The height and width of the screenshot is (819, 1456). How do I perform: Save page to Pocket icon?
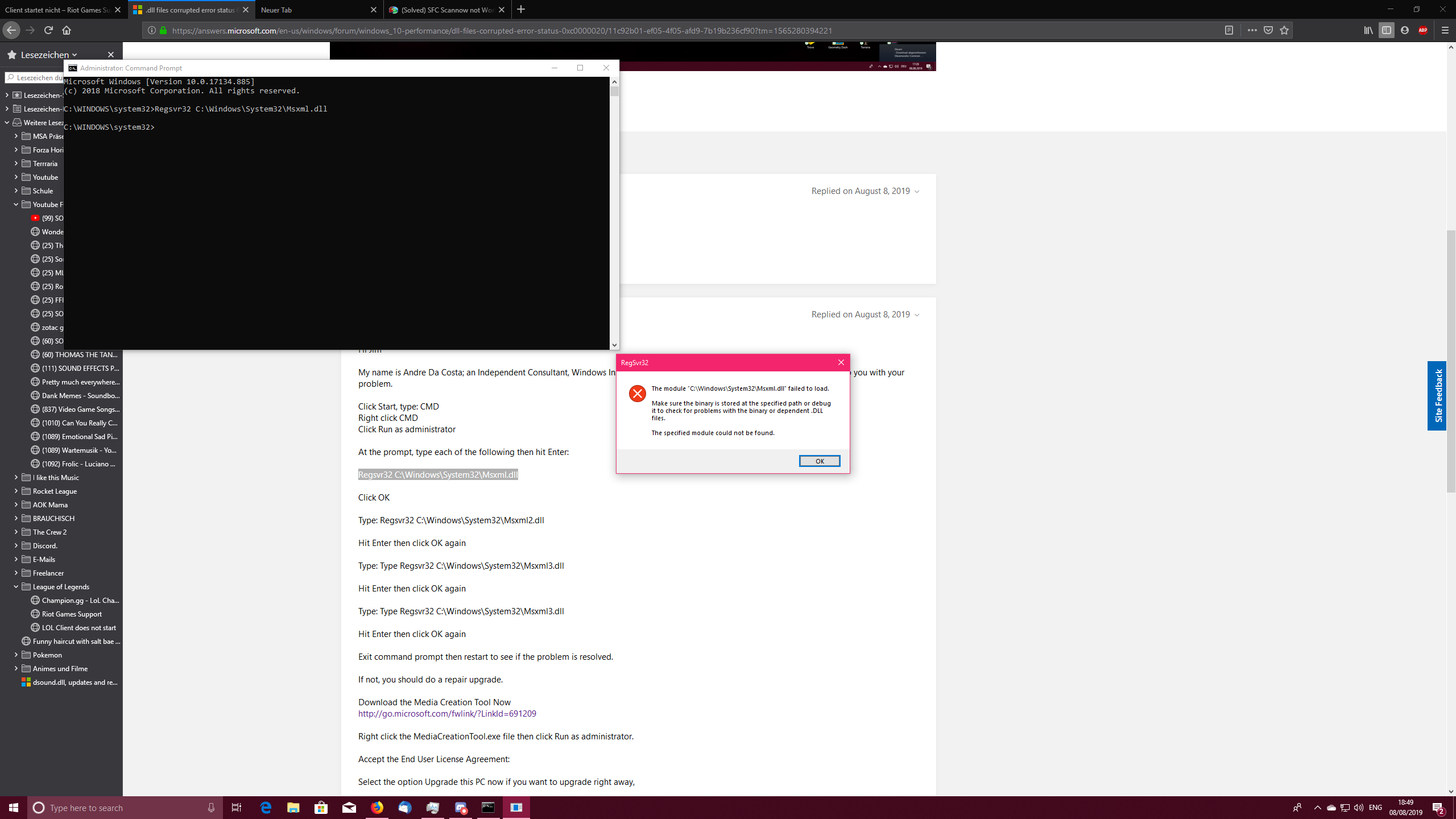pos(1268,30)
